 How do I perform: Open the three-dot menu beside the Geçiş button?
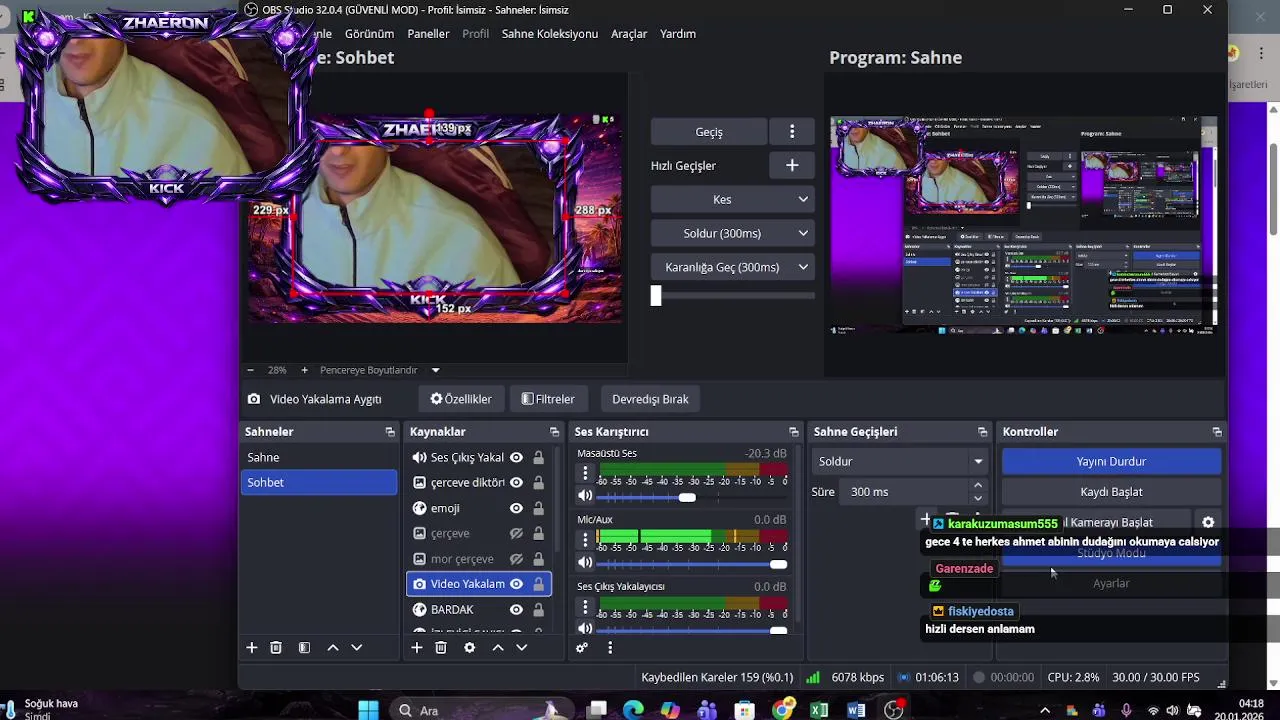pyautogui.click(x=792, y=132)
